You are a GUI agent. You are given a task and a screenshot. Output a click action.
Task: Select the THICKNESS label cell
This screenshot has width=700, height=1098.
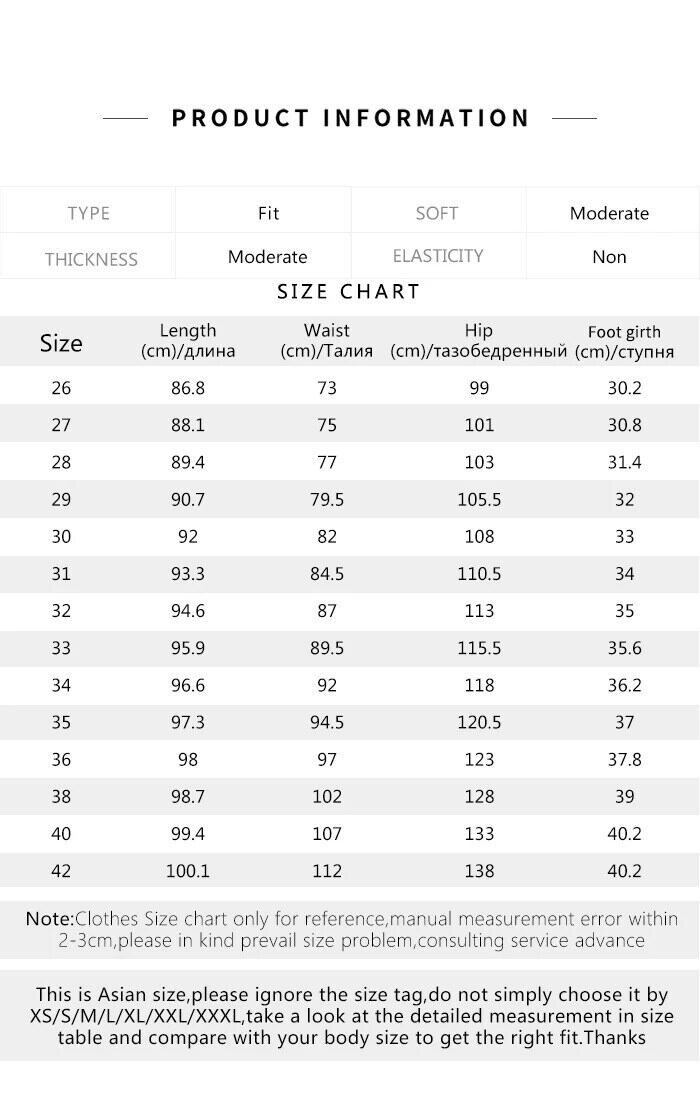pos(91,259)
